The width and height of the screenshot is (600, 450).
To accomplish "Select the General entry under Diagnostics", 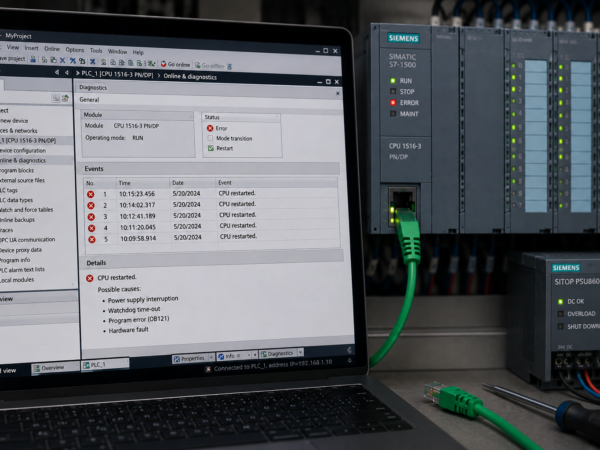I will click(89, 99).
